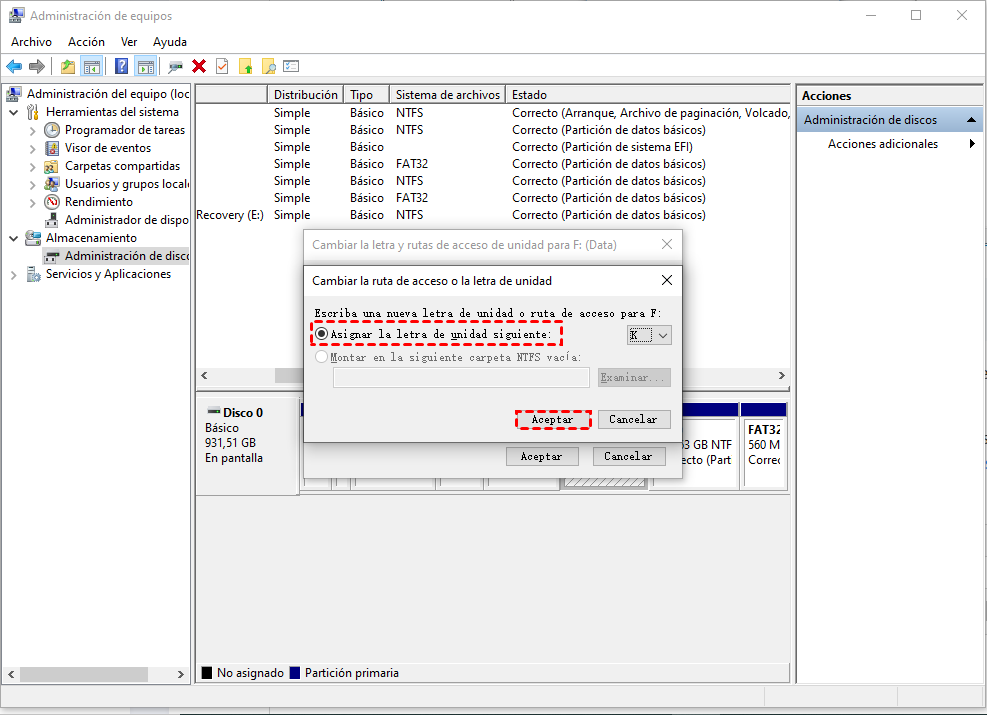Open the Ver menu
This screenshot has height=715, width=987.
coord(129,42)
